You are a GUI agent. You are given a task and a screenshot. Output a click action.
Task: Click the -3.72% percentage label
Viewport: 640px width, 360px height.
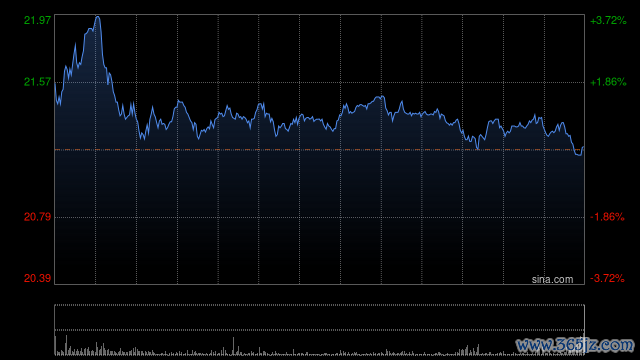coord(607,278)
